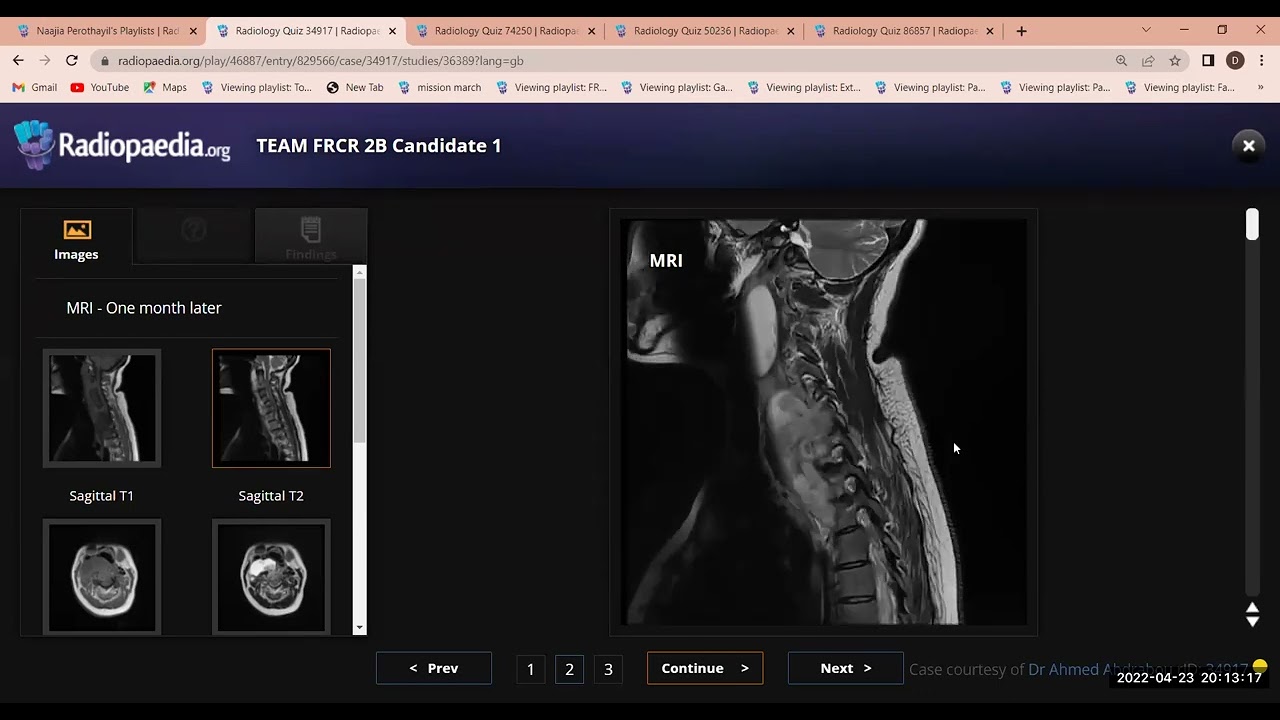Bookmark this page with the star
1280x720 pixels.
point(1175,61)
